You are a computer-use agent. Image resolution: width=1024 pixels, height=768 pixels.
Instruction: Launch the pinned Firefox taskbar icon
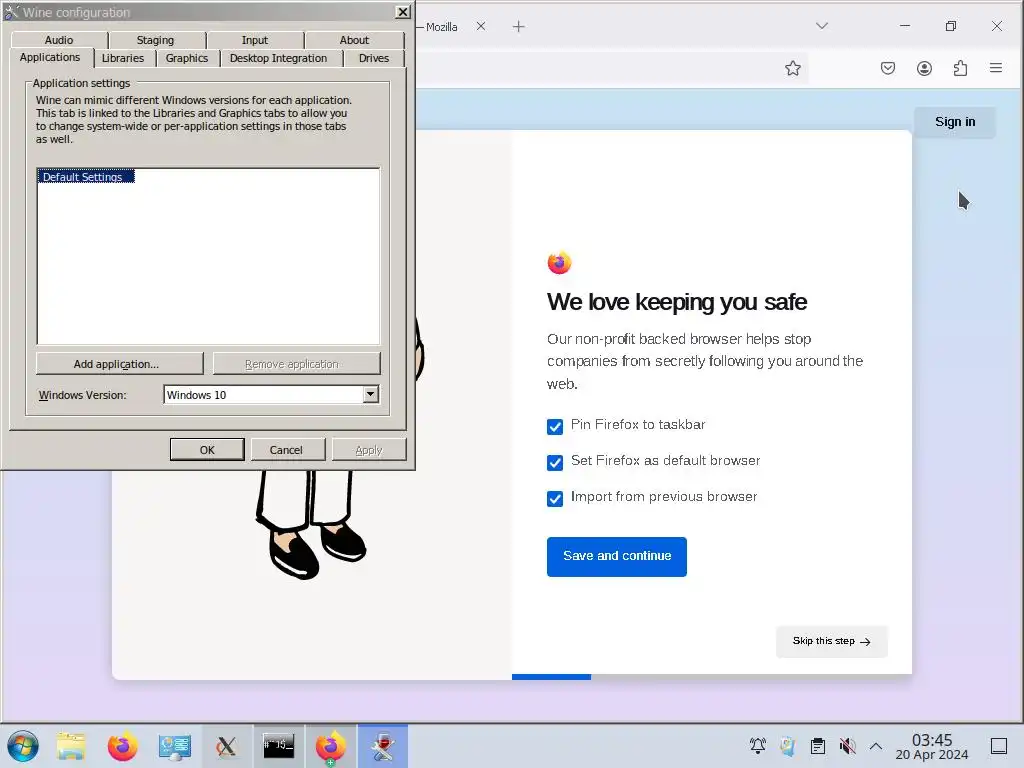click(123, 746)
